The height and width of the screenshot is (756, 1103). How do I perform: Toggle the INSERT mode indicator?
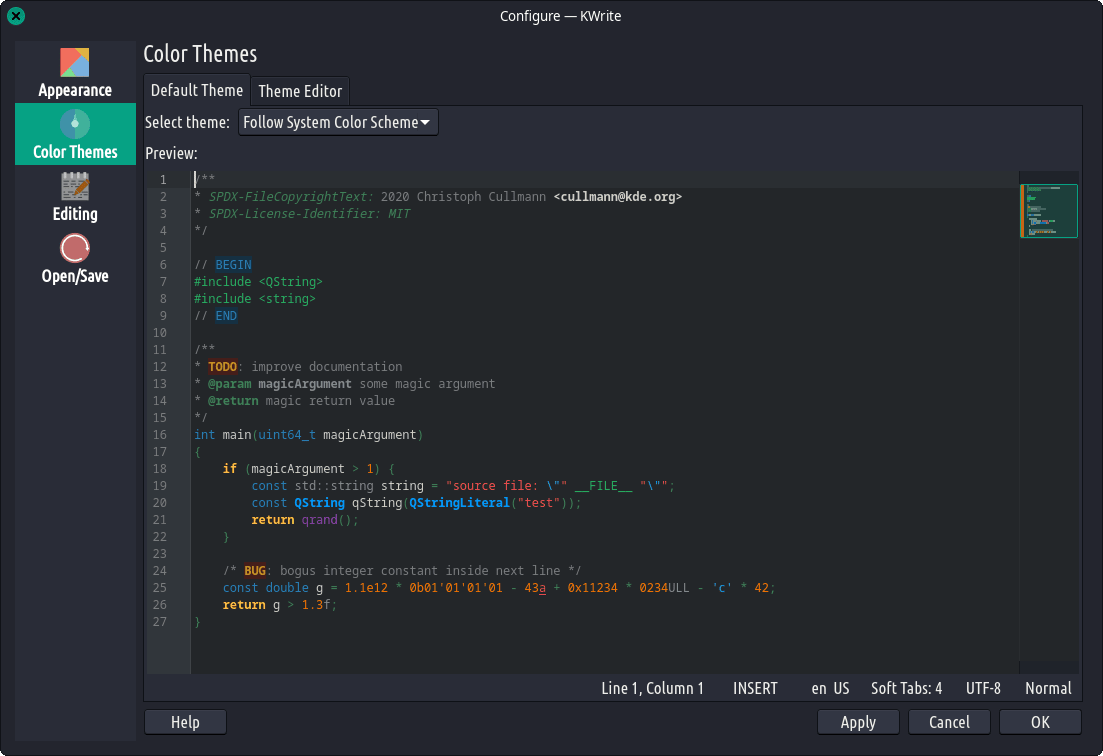[x=755, y=688]
